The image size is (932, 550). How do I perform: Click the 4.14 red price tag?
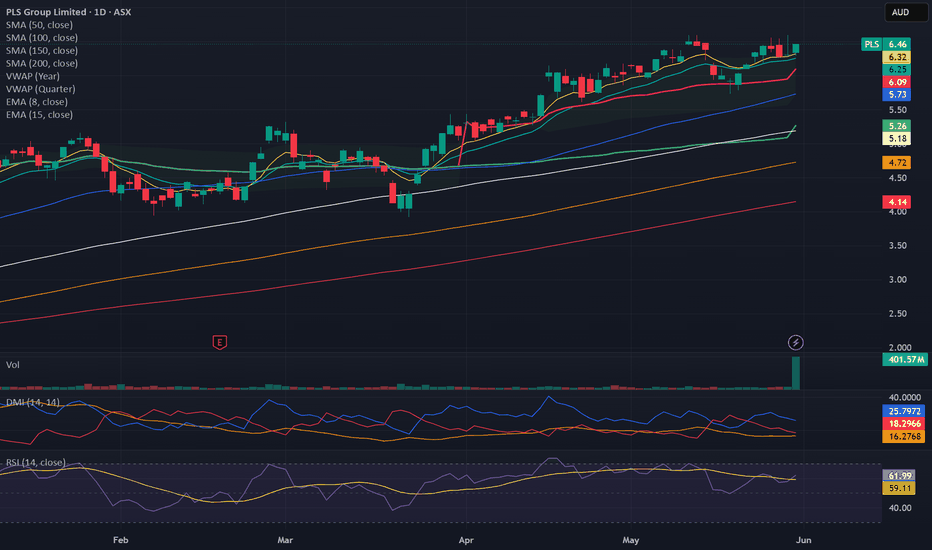tap(896, 202)
